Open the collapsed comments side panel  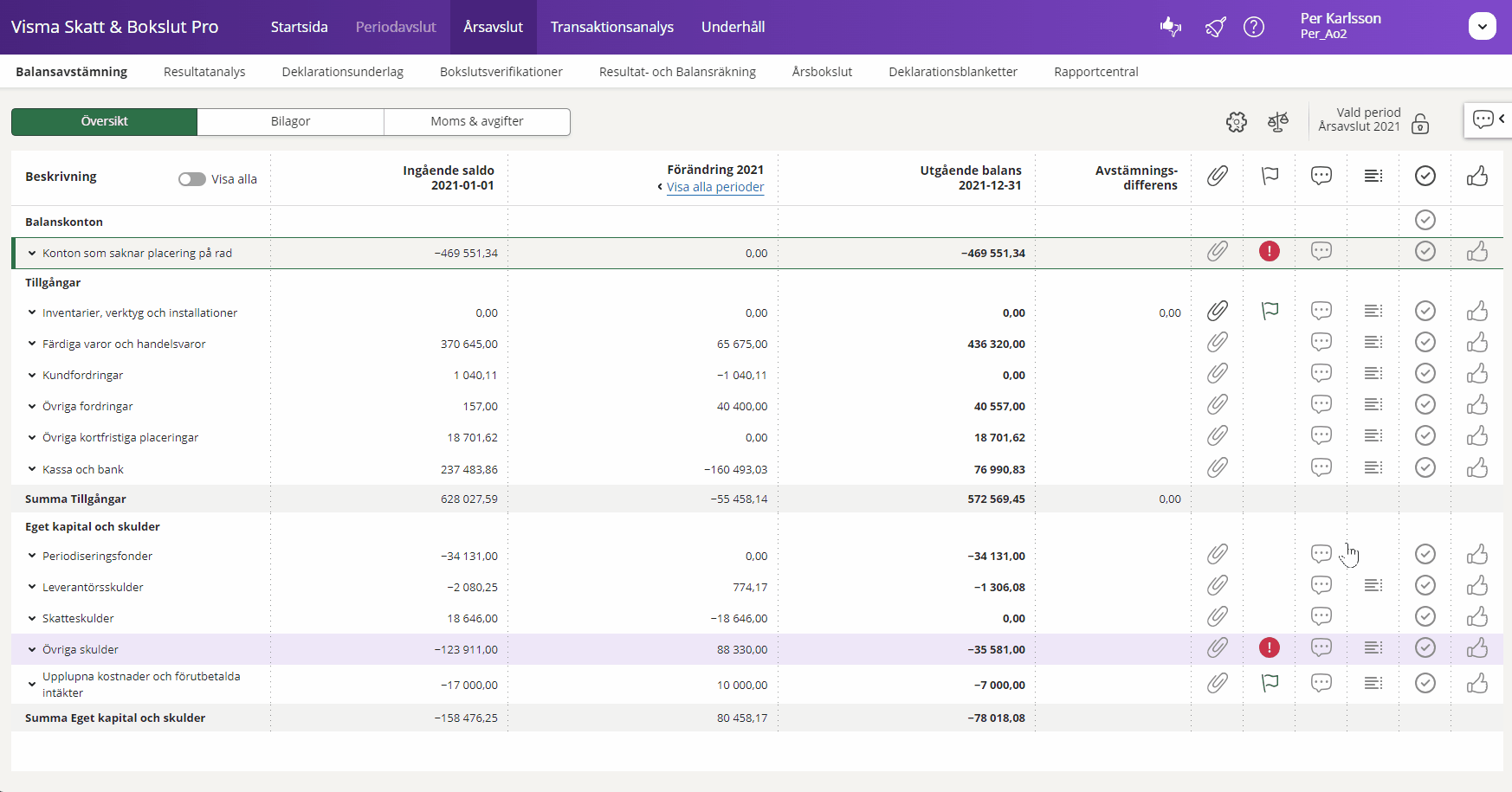point(1488,119)
